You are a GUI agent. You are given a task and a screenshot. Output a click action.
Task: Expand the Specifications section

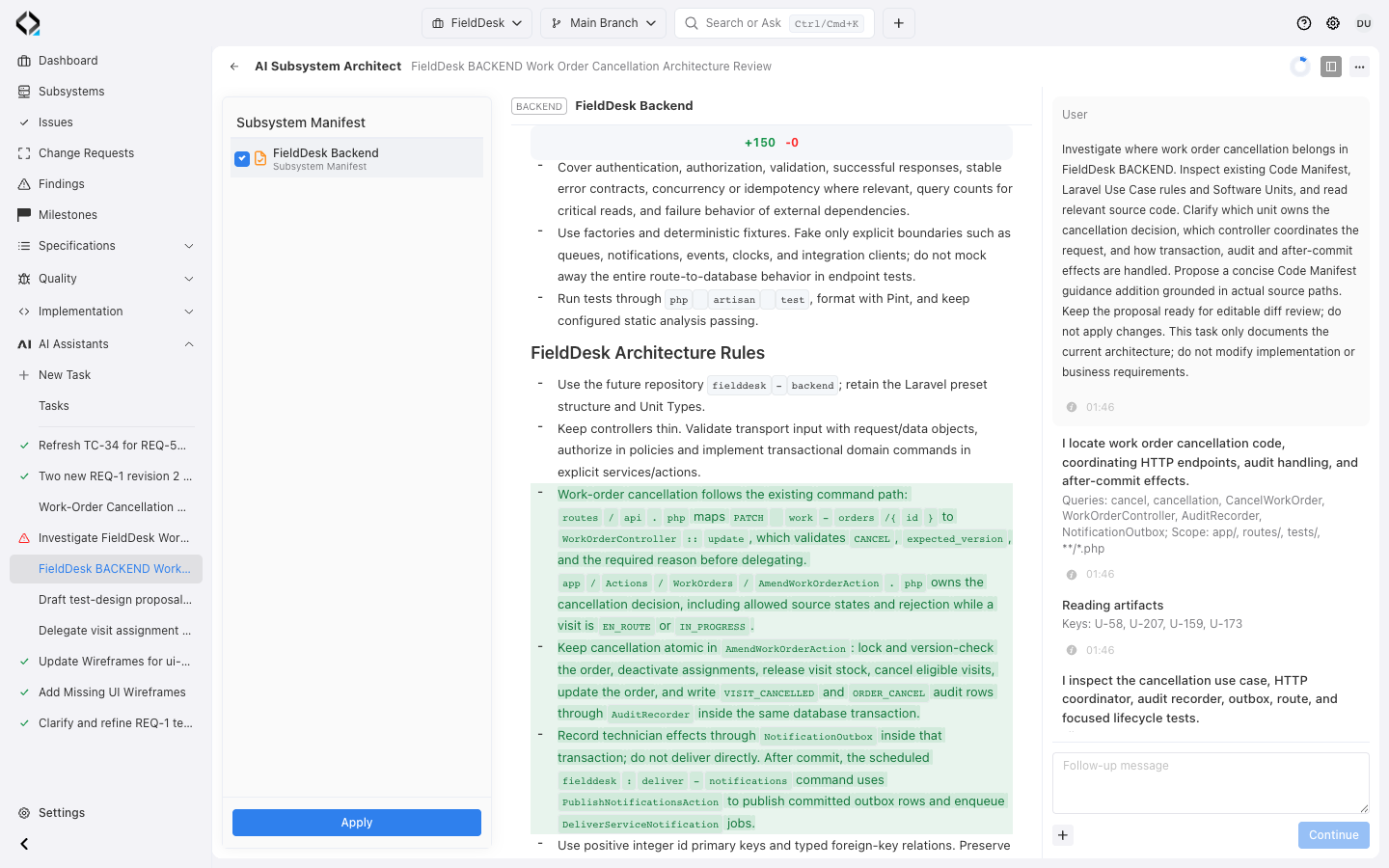coord(106,246)
